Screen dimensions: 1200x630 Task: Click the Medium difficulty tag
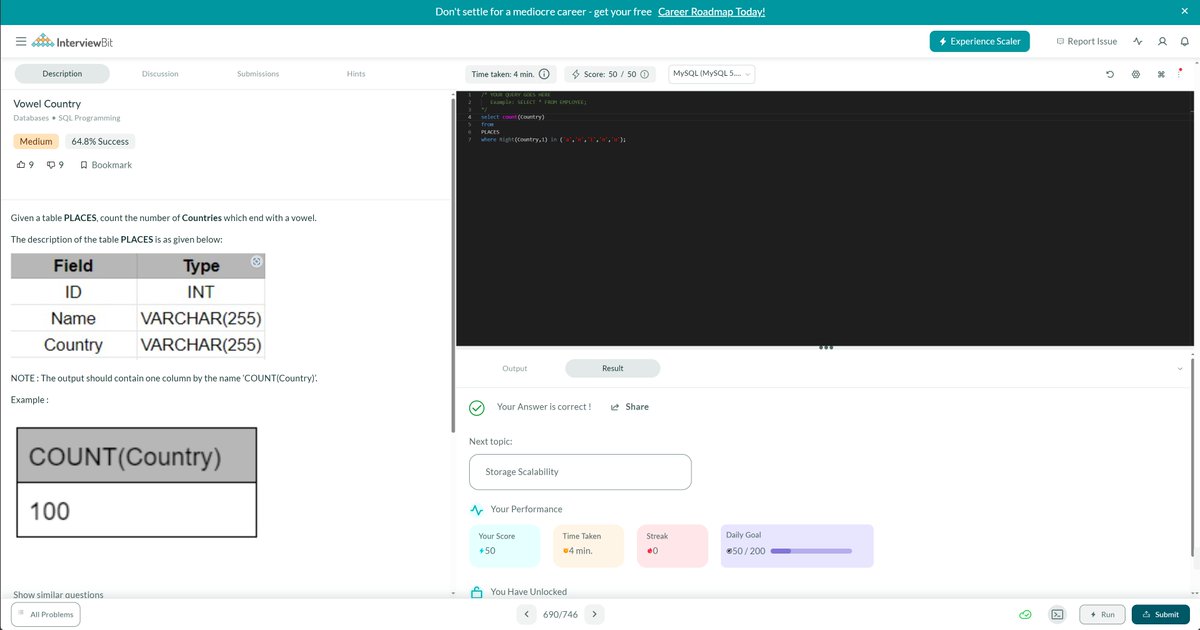(37, 142)
